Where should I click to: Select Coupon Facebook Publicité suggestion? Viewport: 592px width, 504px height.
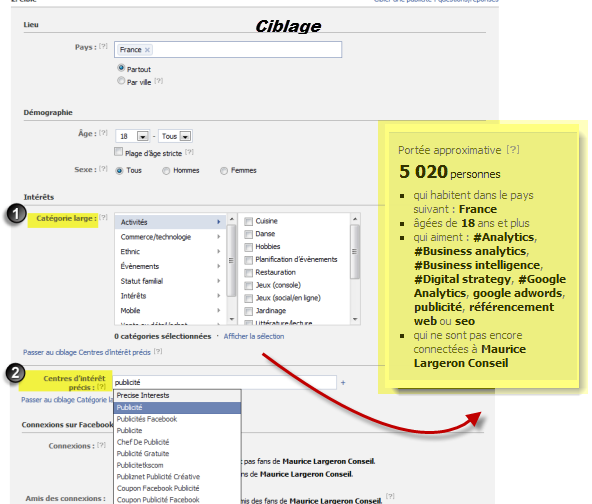point(177,488)
